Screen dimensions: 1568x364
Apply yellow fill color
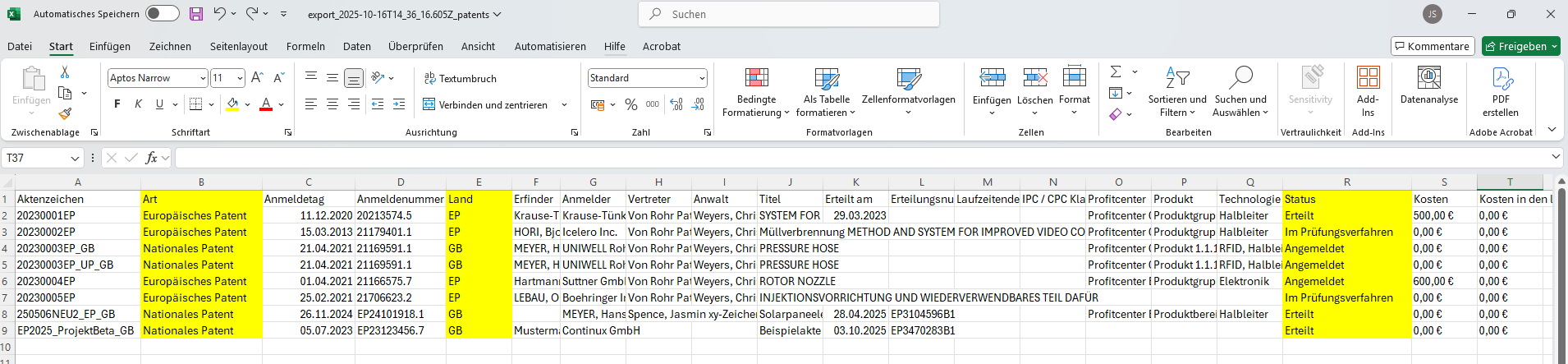[x=232, y=104]
